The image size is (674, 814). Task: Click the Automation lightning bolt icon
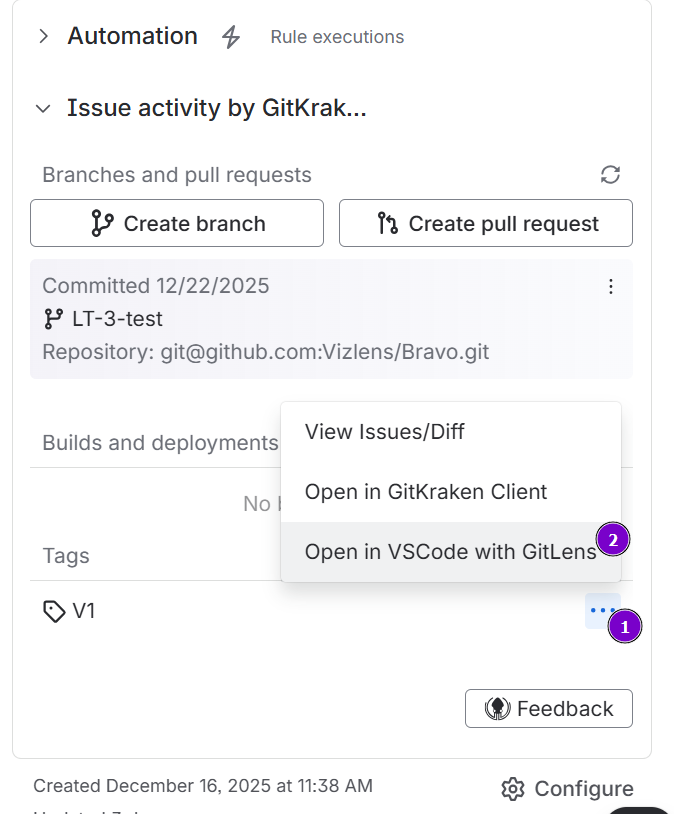(230, 36)
